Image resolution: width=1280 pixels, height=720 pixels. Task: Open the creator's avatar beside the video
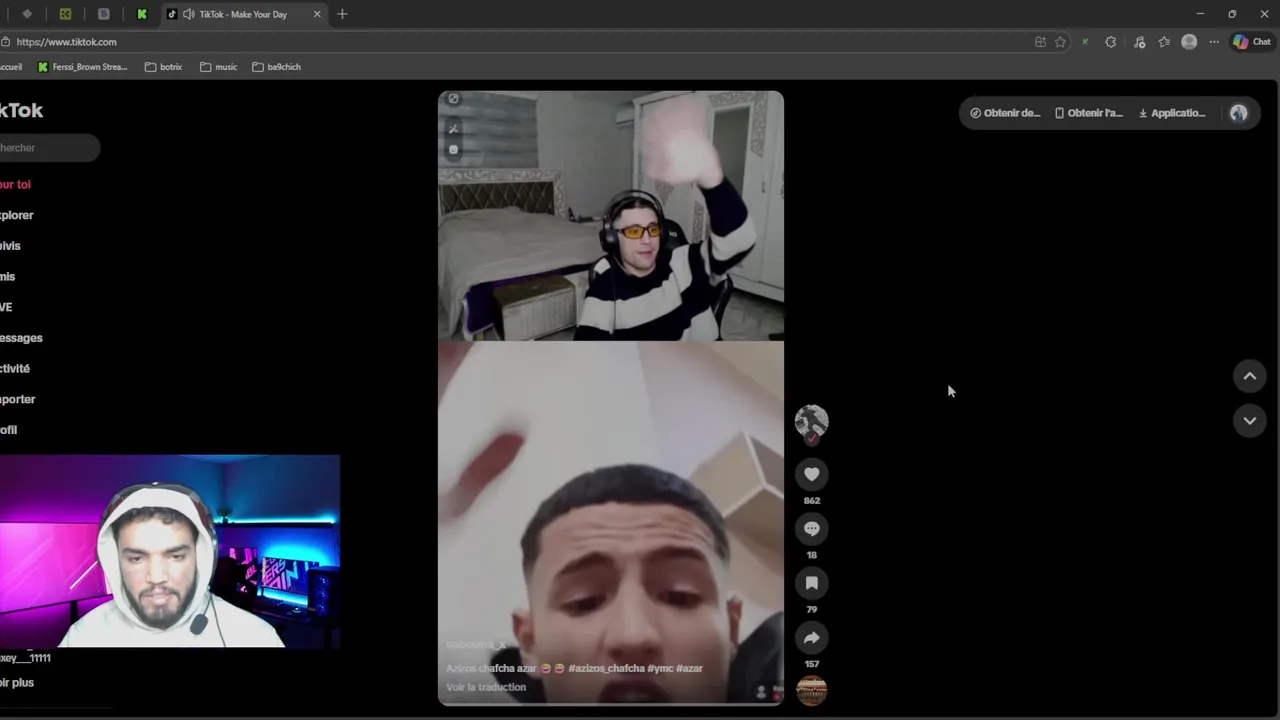pyautogui.click(x=812, y=421)
